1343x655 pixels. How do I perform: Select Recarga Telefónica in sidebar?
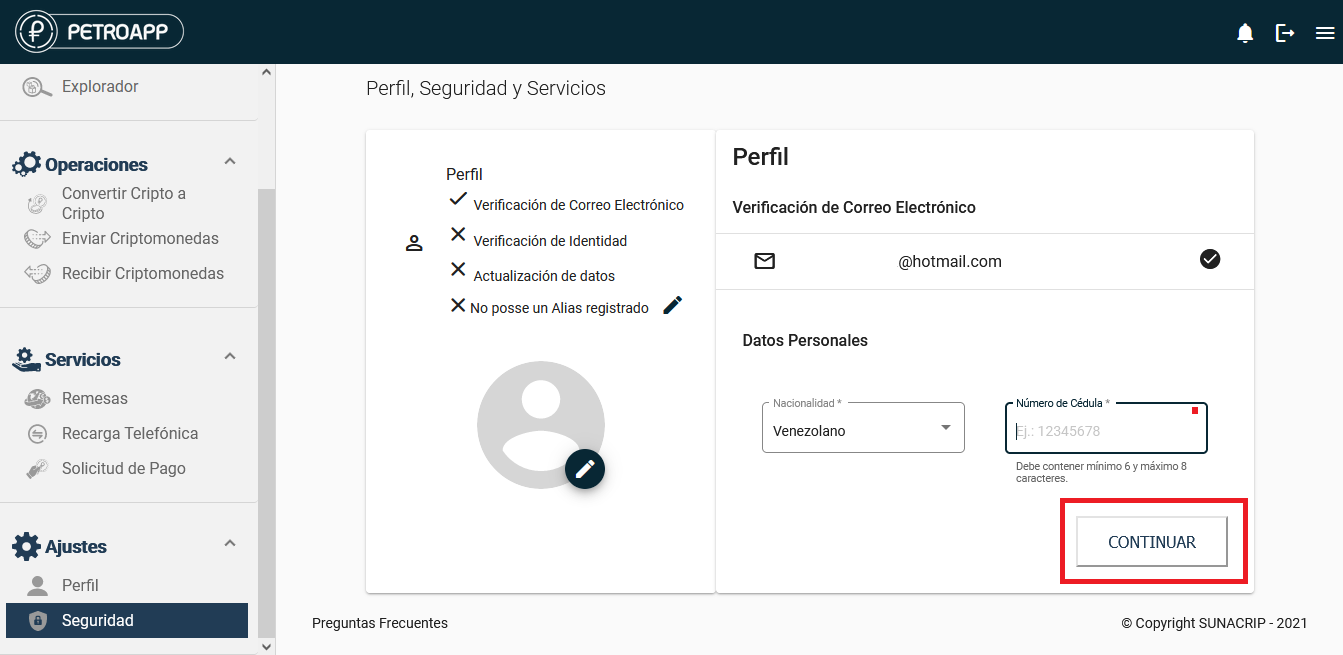coord(130,434)
